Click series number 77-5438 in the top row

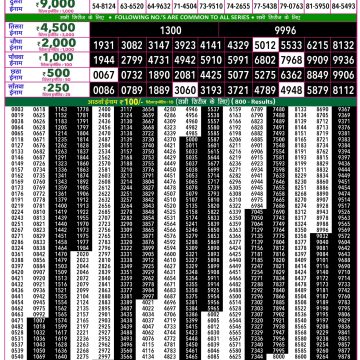tap(265, 6)
